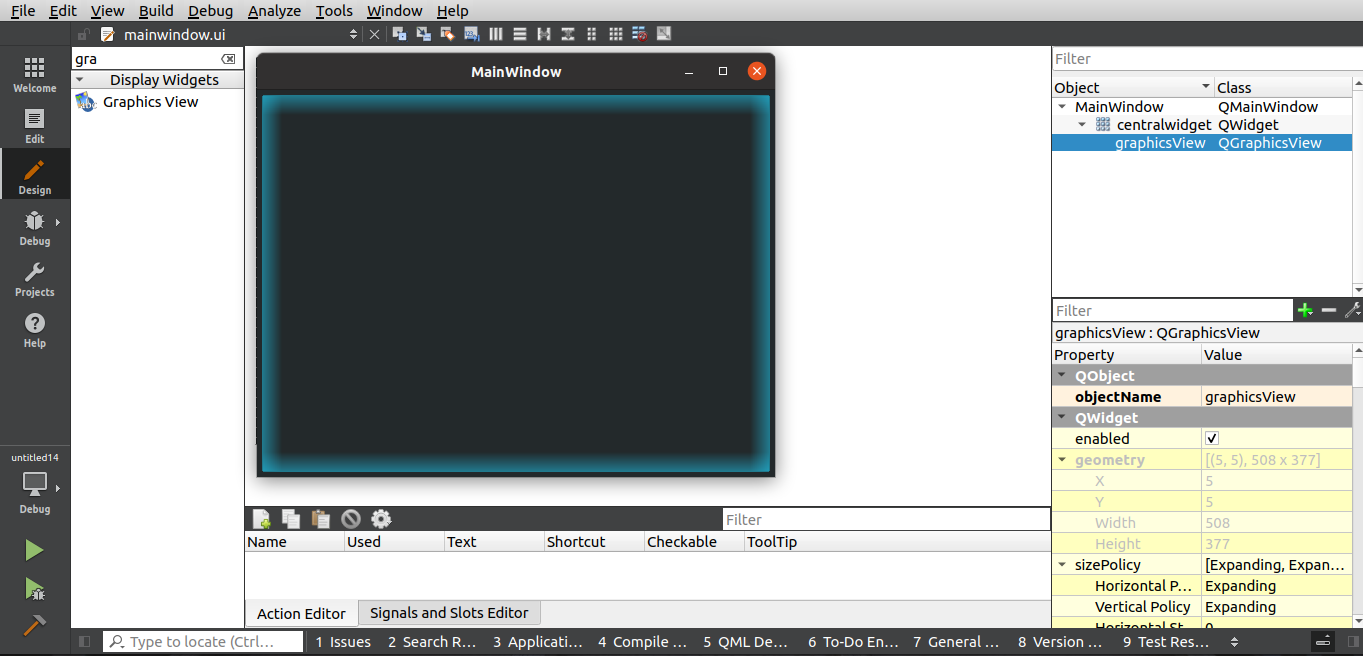The height and width of the screenshot is (656, 1363).
Task: Open the untitled14 kit selector monitor icon
Action: (x=34, y=484)
